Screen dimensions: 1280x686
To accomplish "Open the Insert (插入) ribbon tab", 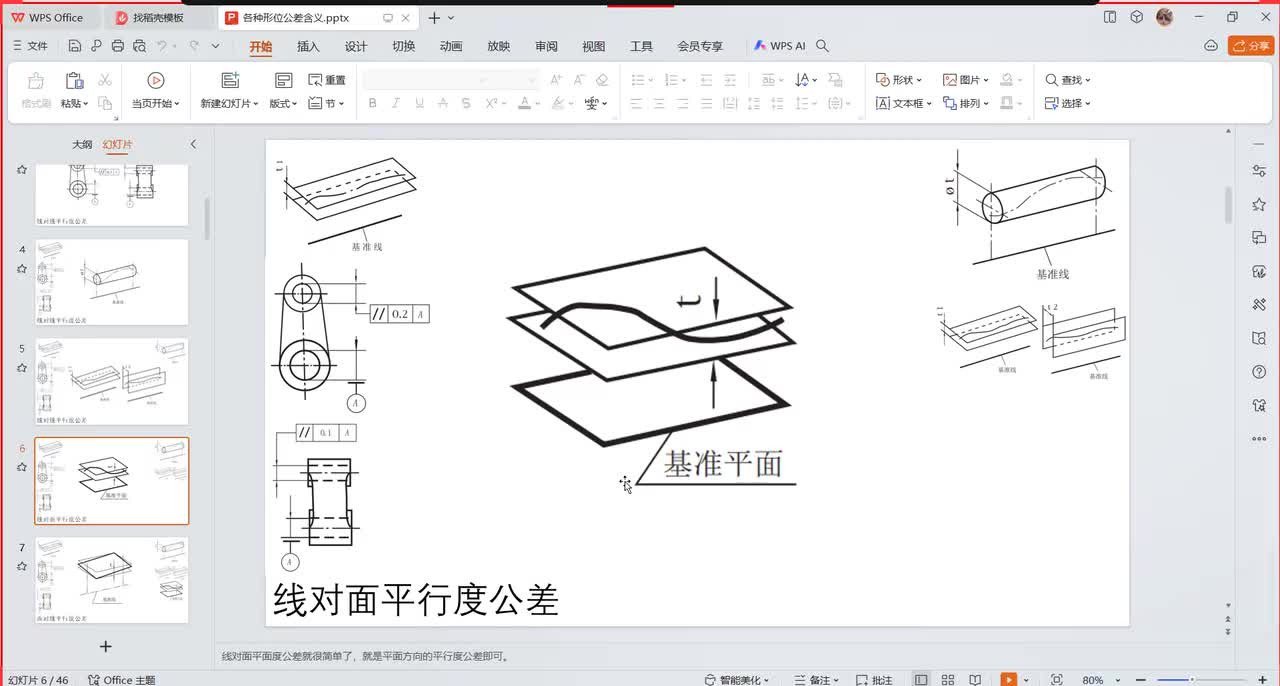I will pos(308,46).
